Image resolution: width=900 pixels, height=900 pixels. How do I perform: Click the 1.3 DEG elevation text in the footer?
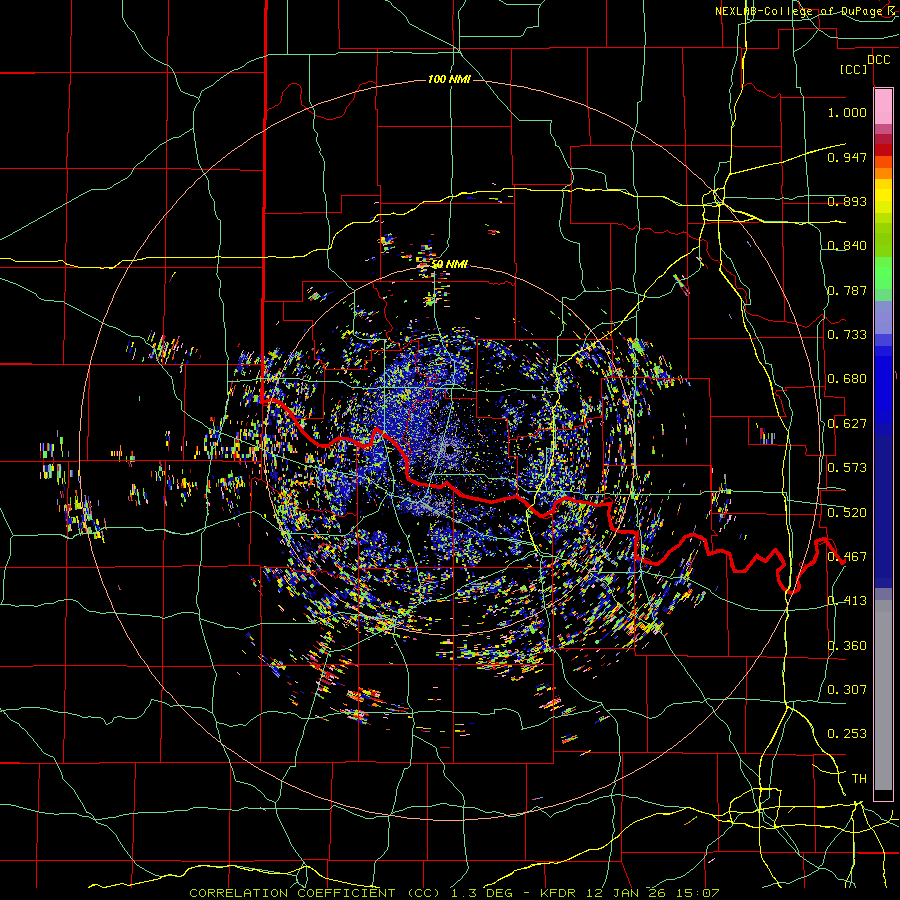tap(480, 893)
